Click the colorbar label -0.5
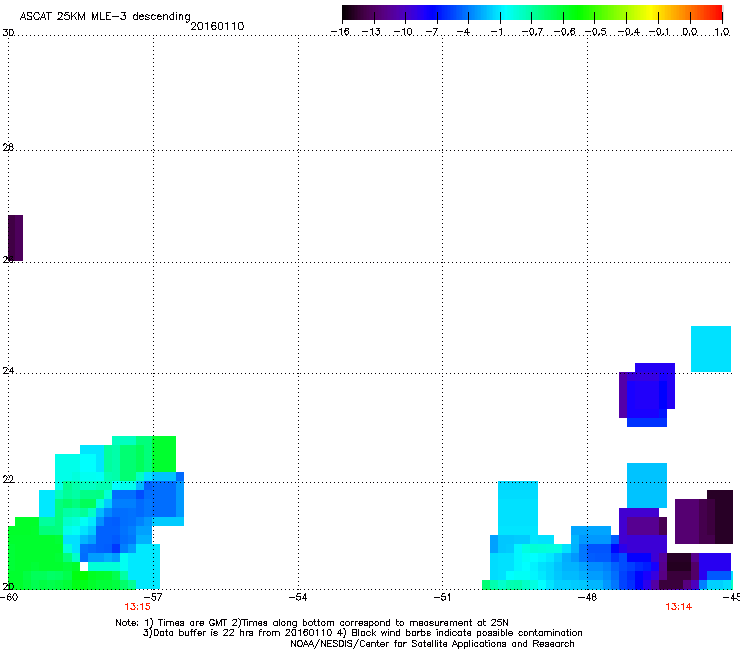The width and height of the screenshot is (740, 650). click(x=596, y=32)
